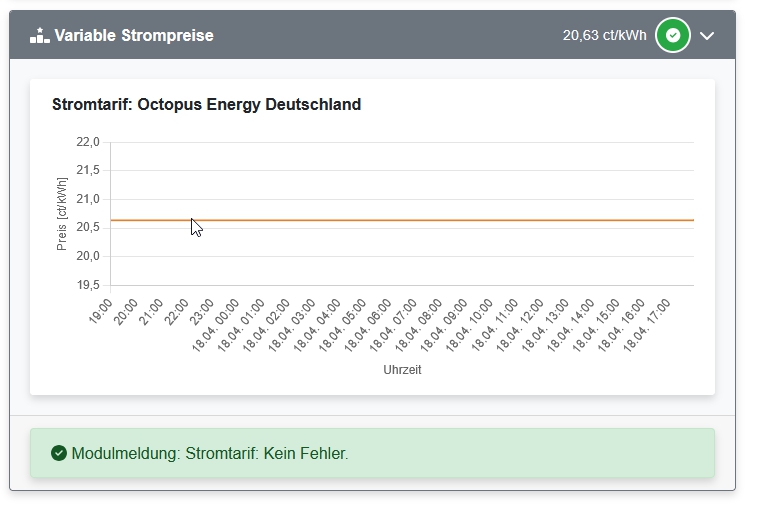
Task: Click the 22,0 y-axis label
Action: [x=88, y=143]
